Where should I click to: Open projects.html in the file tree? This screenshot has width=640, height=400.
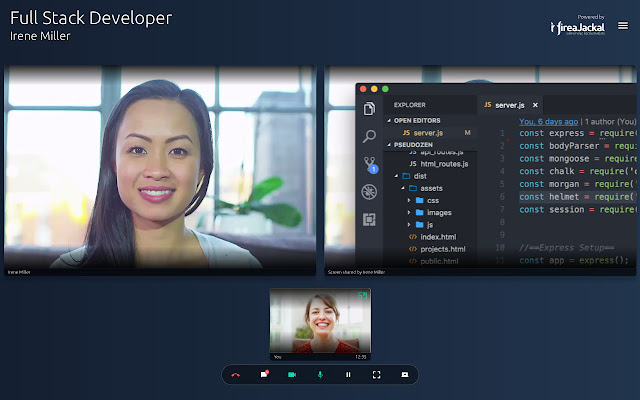(437, 249)
